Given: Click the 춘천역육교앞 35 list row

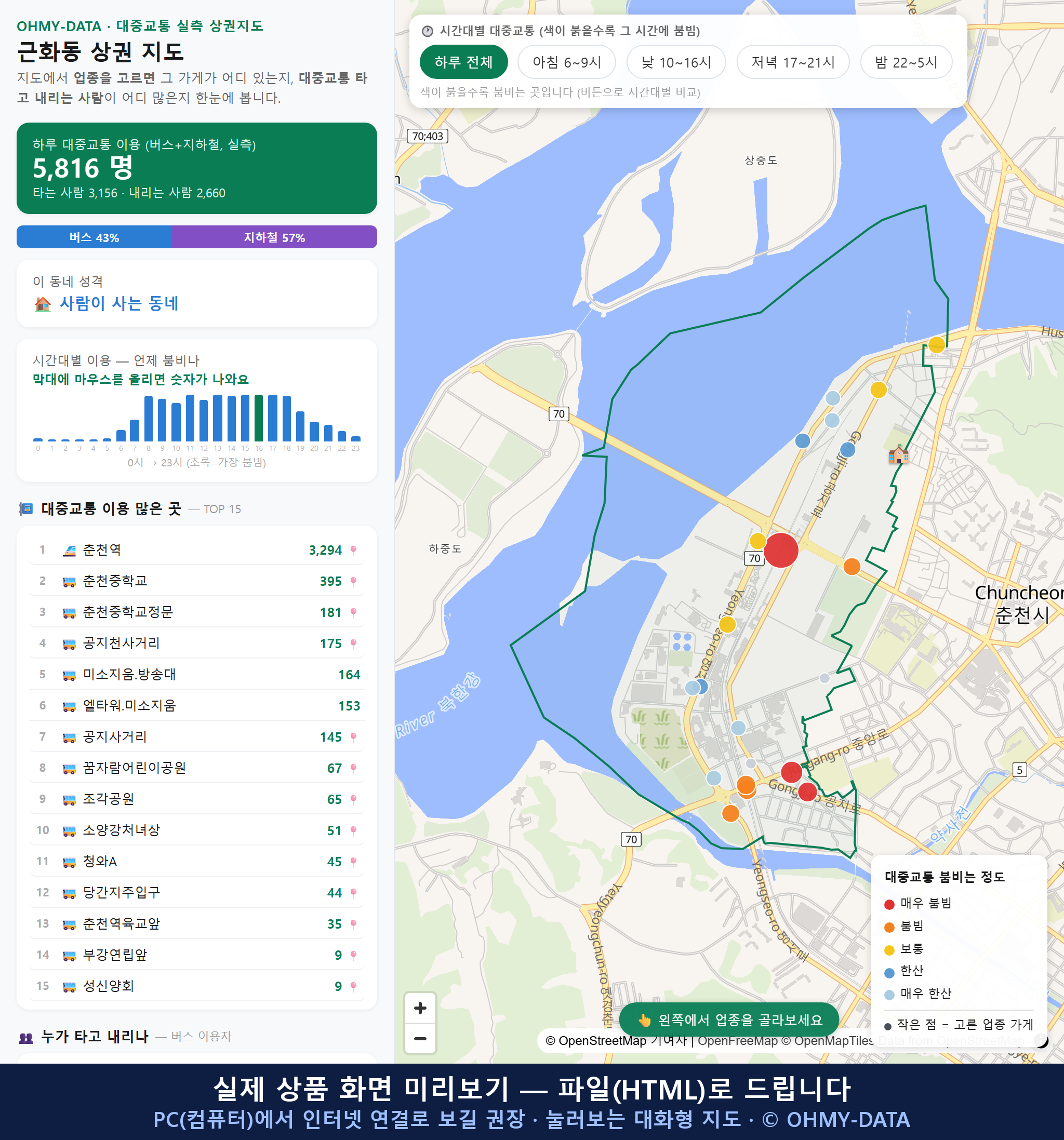Looking at the screenshot, I should 197,924.
